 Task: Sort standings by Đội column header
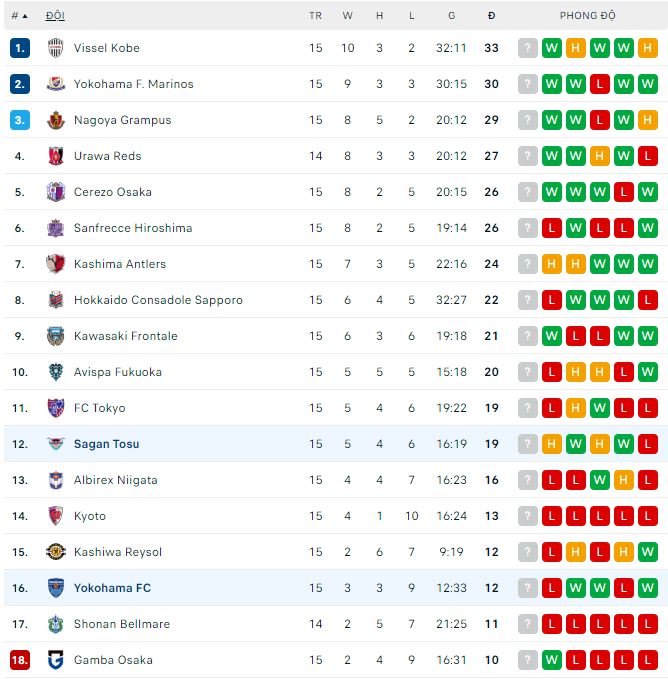(x=56, y=16)
